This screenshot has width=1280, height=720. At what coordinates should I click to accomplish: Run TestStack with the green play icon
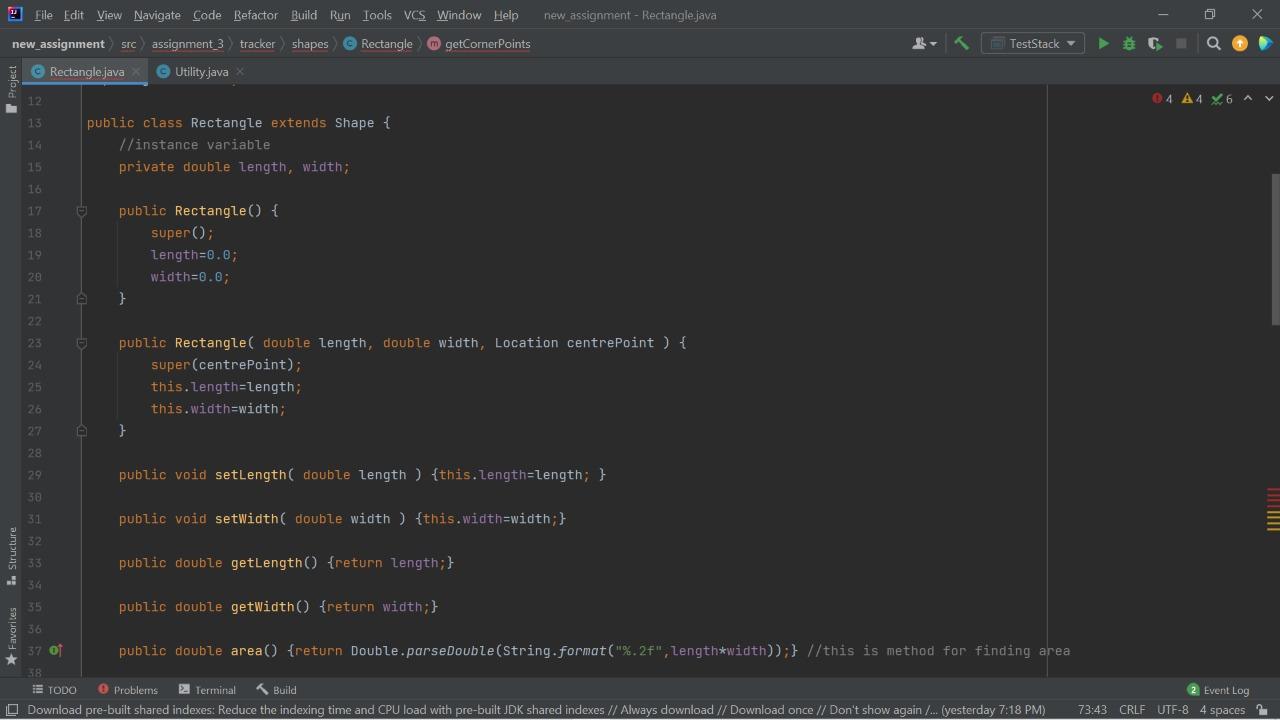(x=1103, y=44)
